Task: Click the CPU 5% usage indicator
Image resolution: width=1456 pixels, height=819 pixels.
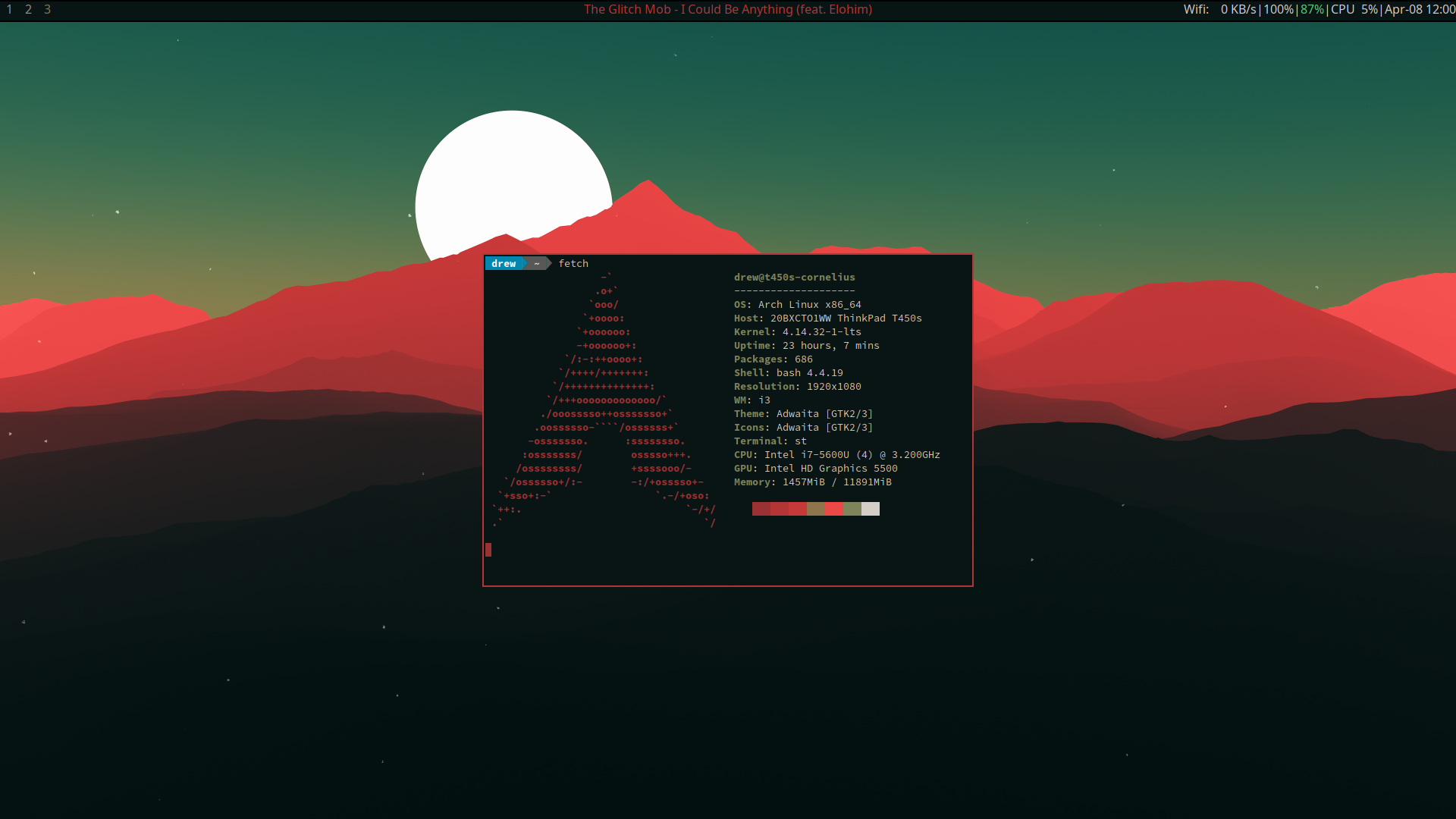Action: [x=1354, y=10]
